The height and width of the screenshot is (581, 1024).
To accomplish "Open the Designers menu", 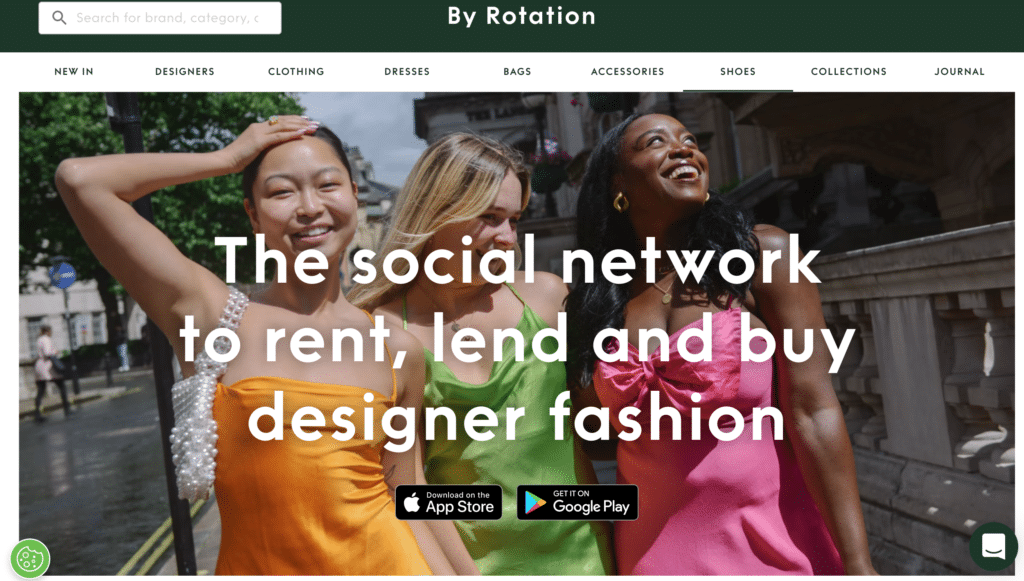I will pos(185,71).
